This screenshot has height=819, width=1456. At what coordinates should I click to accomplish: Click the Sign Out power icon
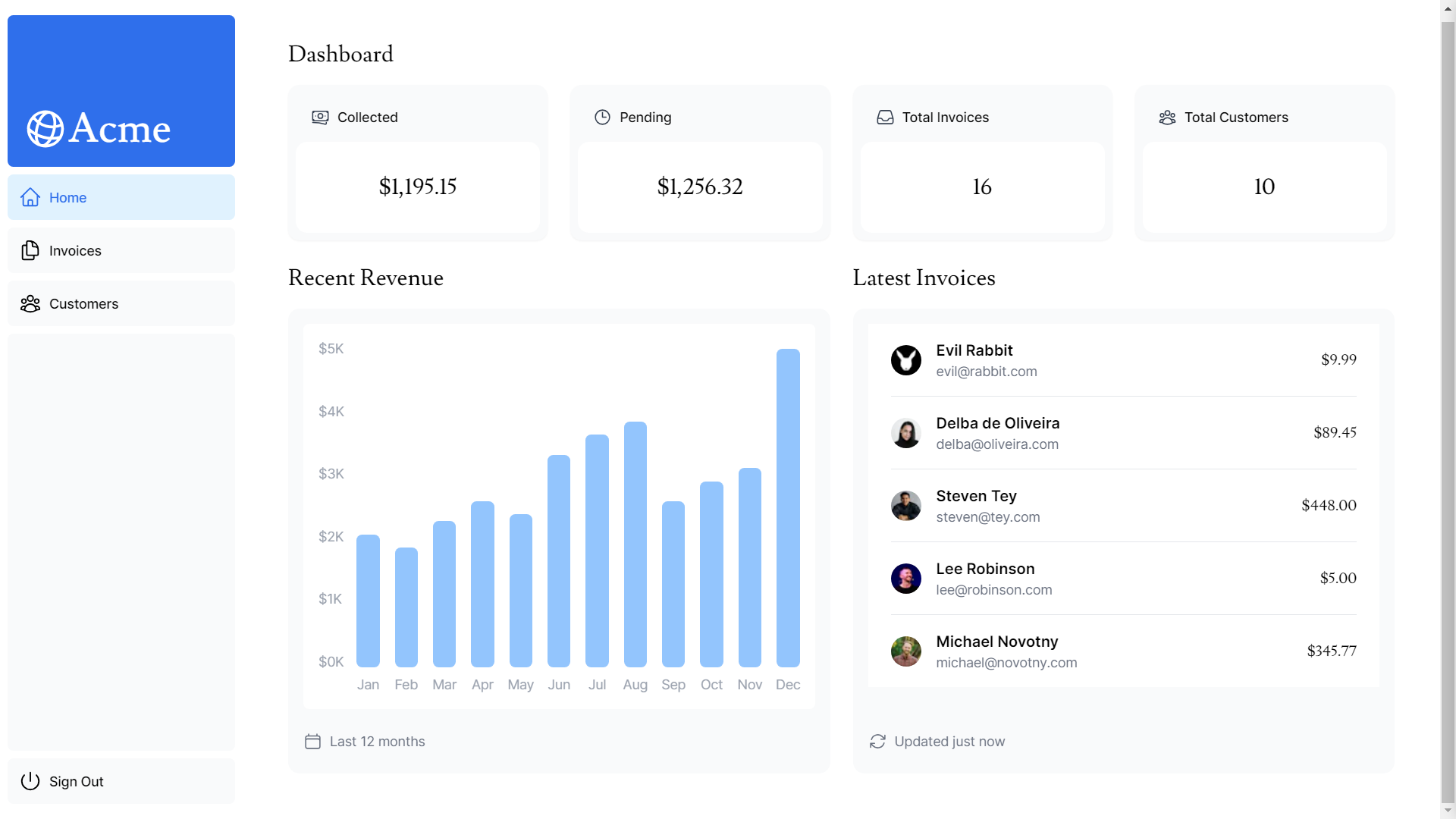pos(30,781)
